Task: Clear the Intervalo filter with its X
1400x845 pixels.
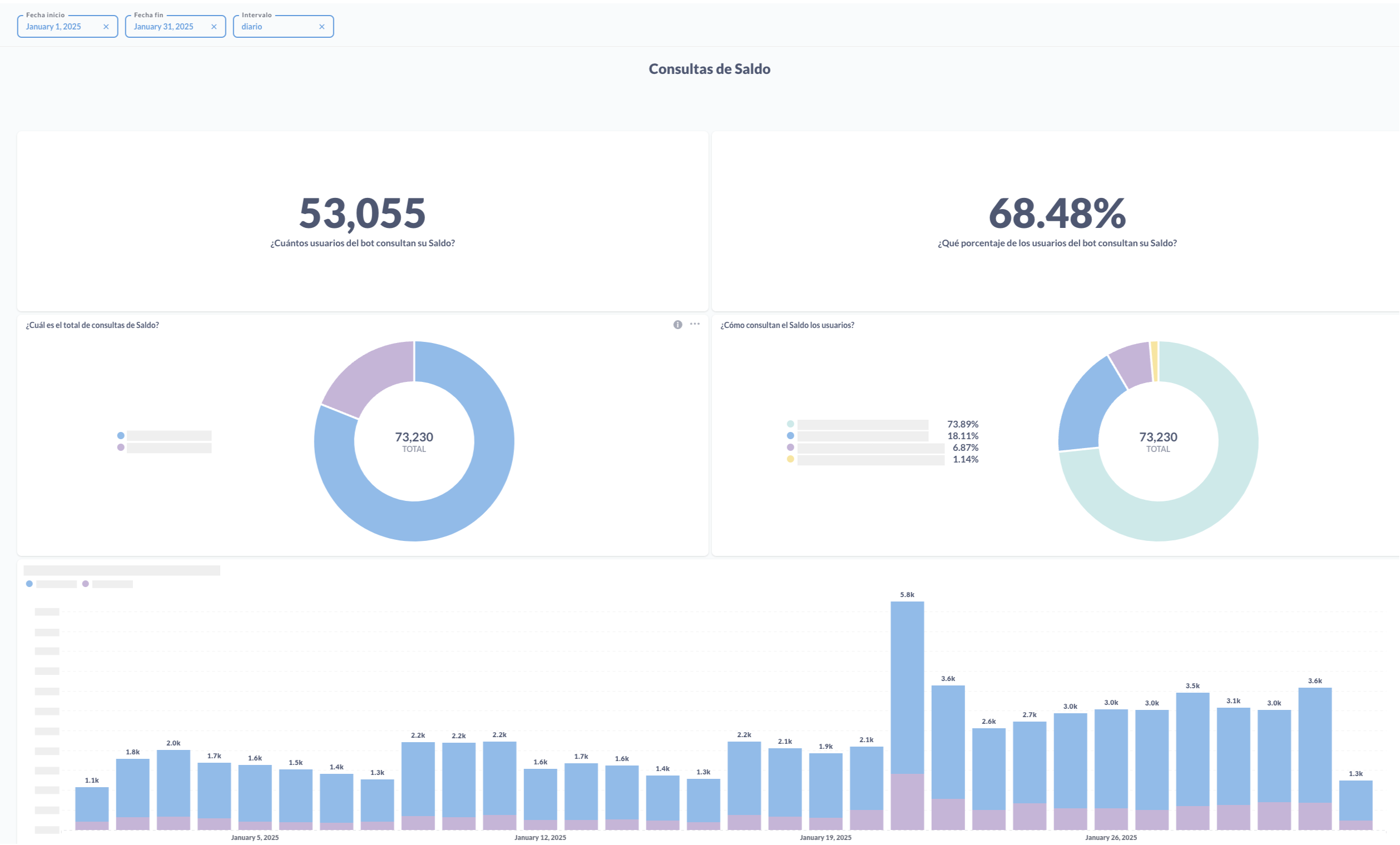Action: click(x=321, y=27)
